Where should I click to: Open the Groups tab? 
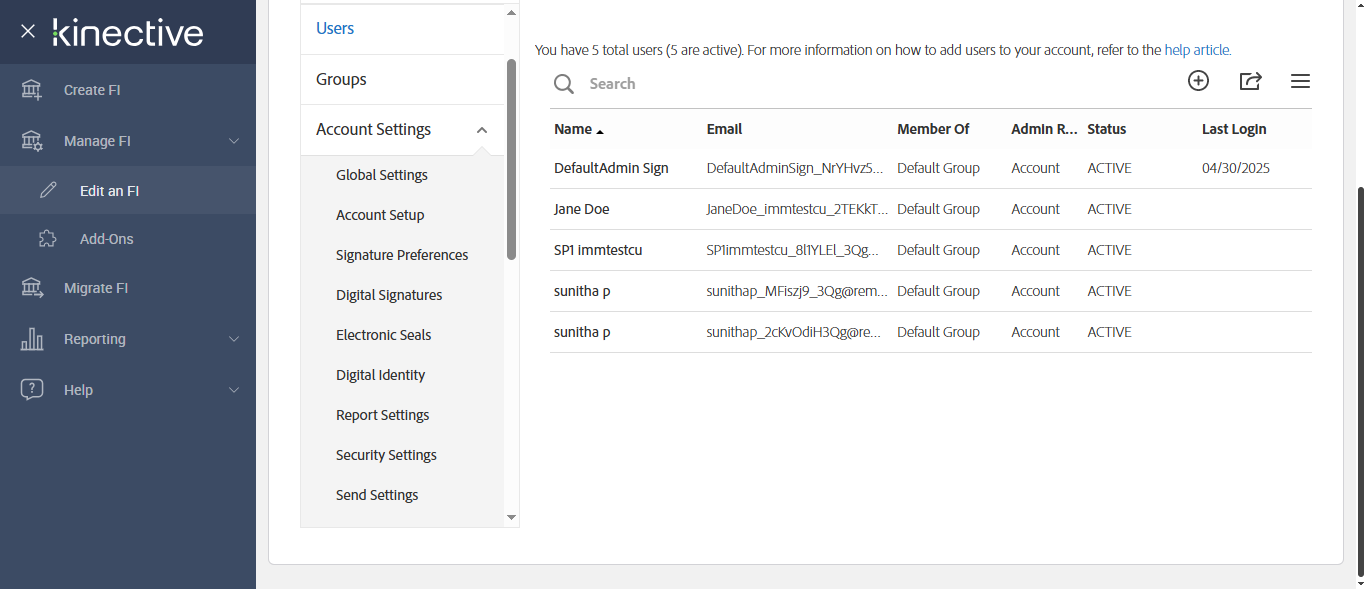[x=341, y=79]
